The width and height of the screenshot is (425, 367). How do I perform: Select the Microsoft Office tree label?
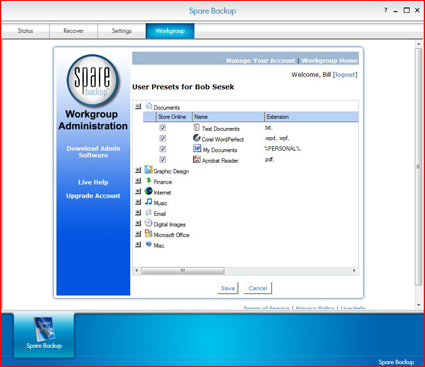tap(171, 235)
